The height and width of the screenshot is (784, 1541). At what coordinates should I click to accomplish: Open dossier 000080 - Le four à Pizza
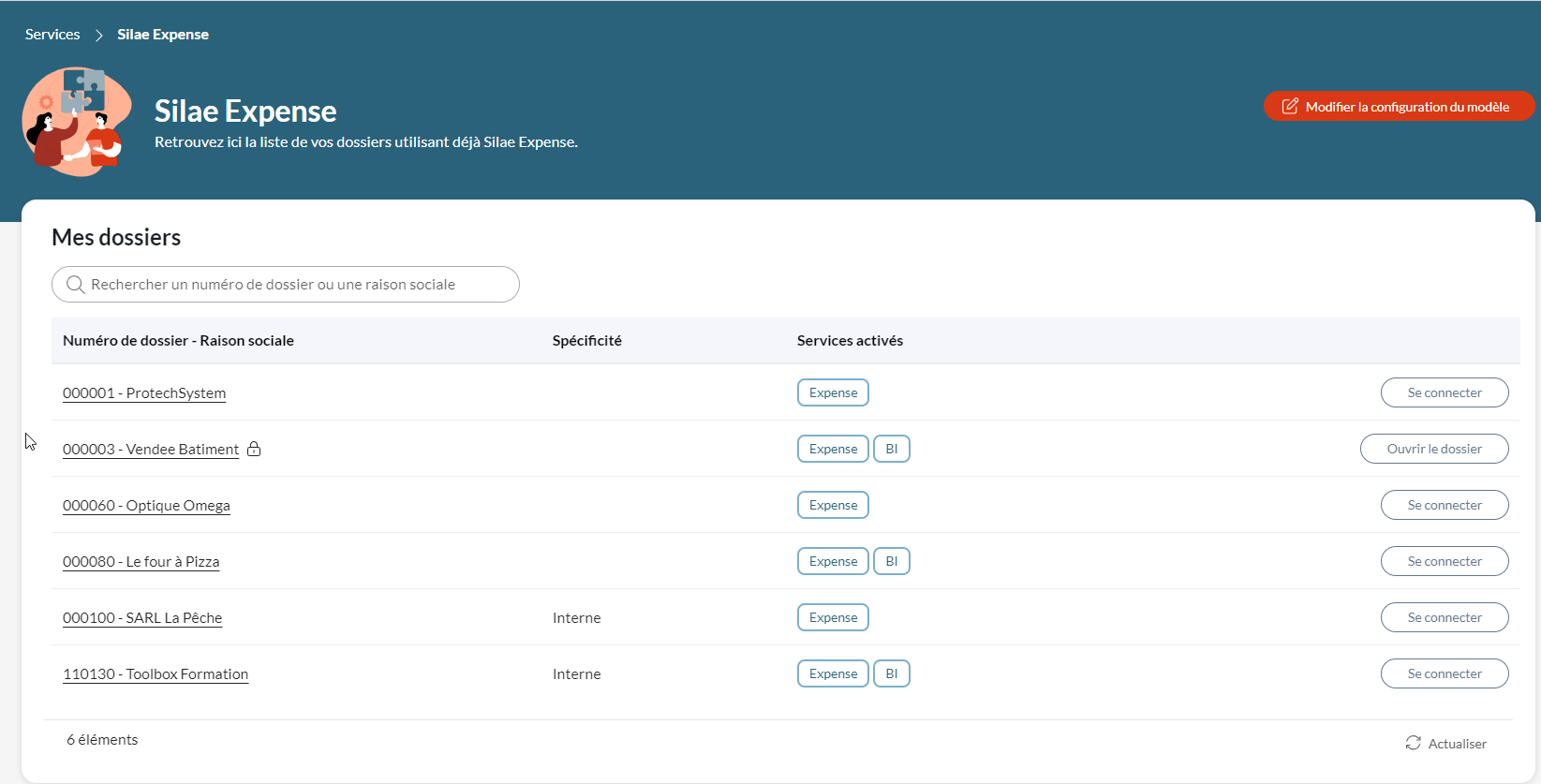click(x=141, y=562)
